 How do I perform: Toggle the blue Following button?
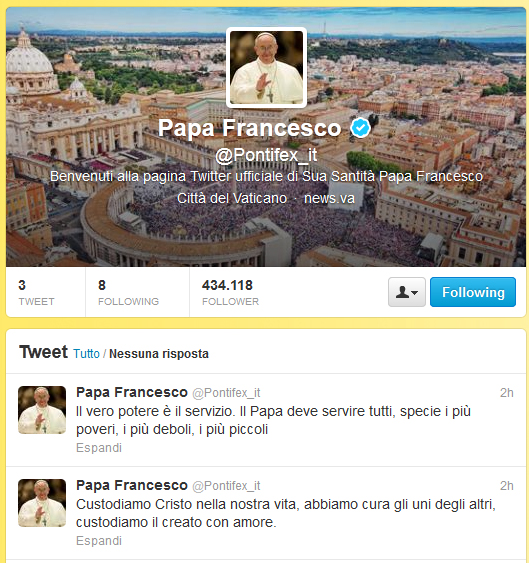click(473, 292)
